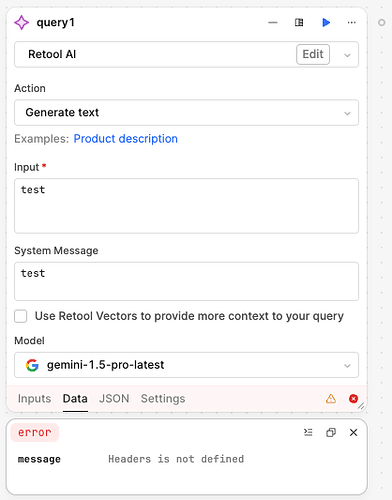Open the gemini-1.5-pro-latest model dropdown
Image resolution: width=392 pixels, height=500 pixels.
pos(186,365)
